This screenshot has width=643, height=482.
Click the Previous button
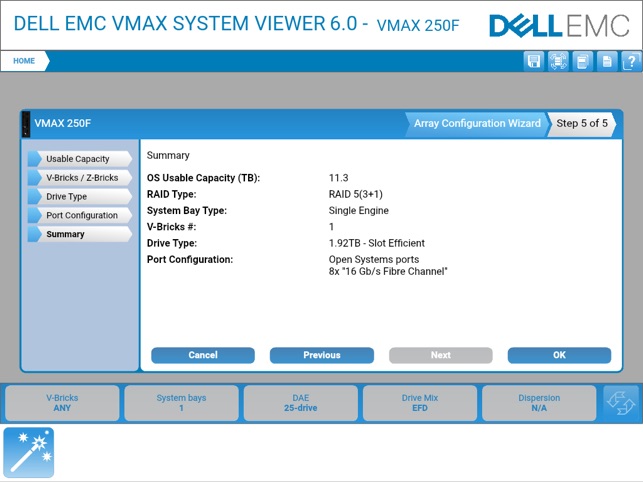322,355
